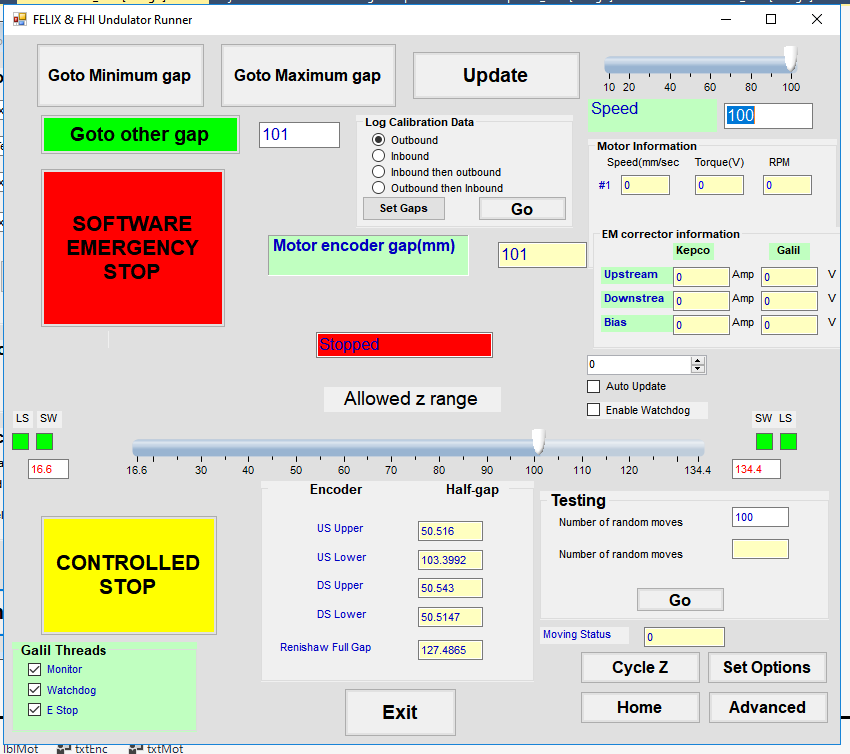Uncheck the Monitor thread checkbox
This screenshot has width=850, height=754.
coord(35,670)
